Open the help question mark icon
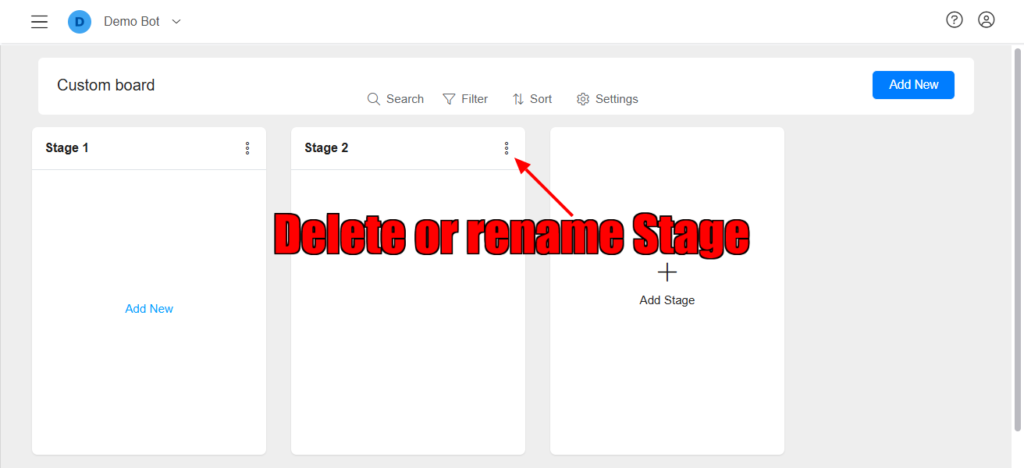The height and width of the screenshot is (468, 1024). pyautogui.click(x=954, y=20)
